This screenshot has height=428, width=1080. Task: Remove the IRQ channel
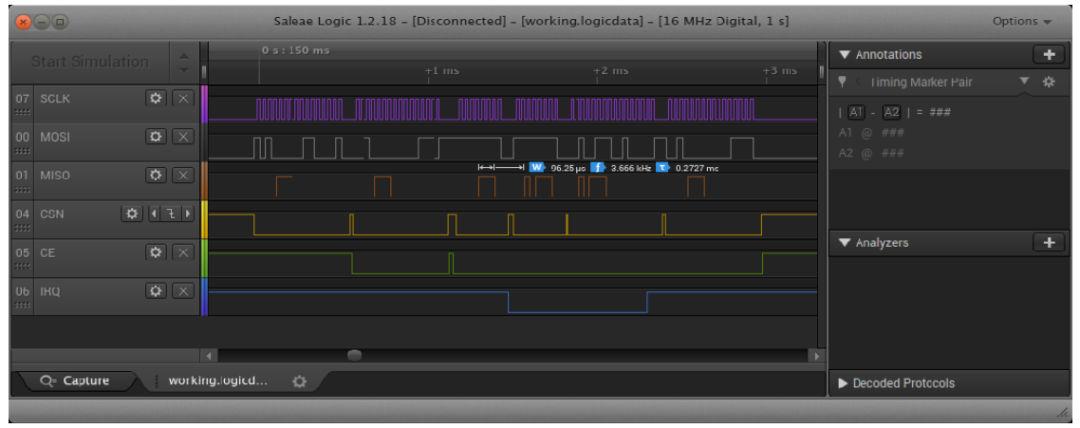182,292
